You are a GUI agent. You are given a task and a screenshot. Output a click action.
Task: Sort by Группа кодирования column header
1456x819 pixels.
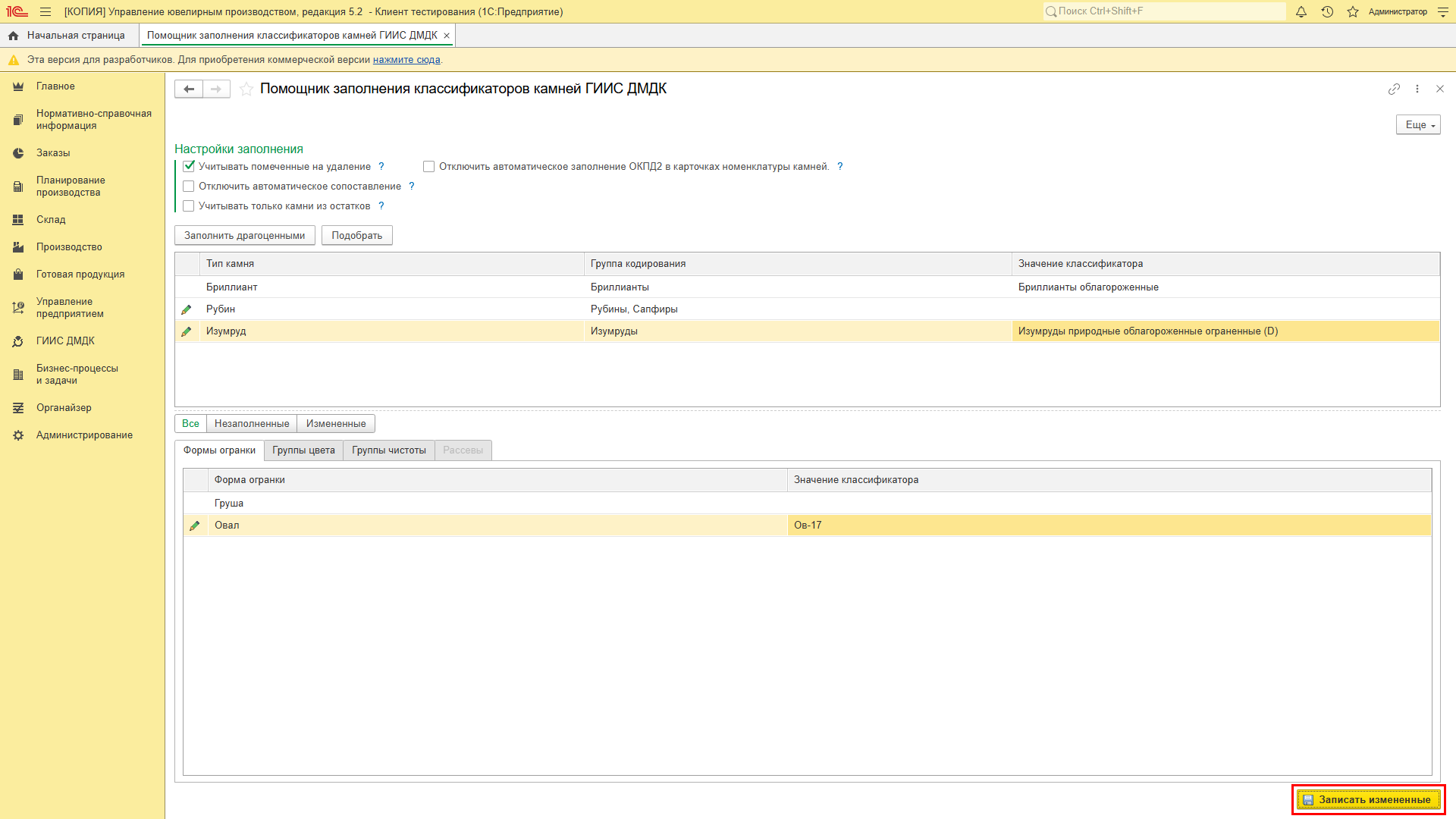[798, 264]
